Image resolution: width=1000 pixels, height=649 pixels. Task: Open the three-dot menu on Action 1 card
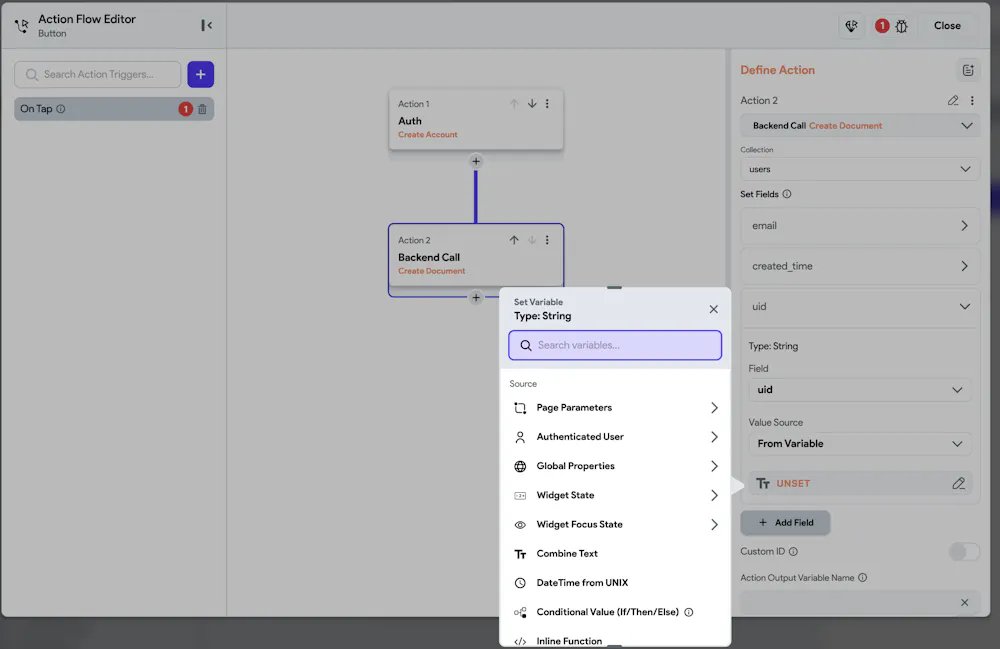click(547, 104)
